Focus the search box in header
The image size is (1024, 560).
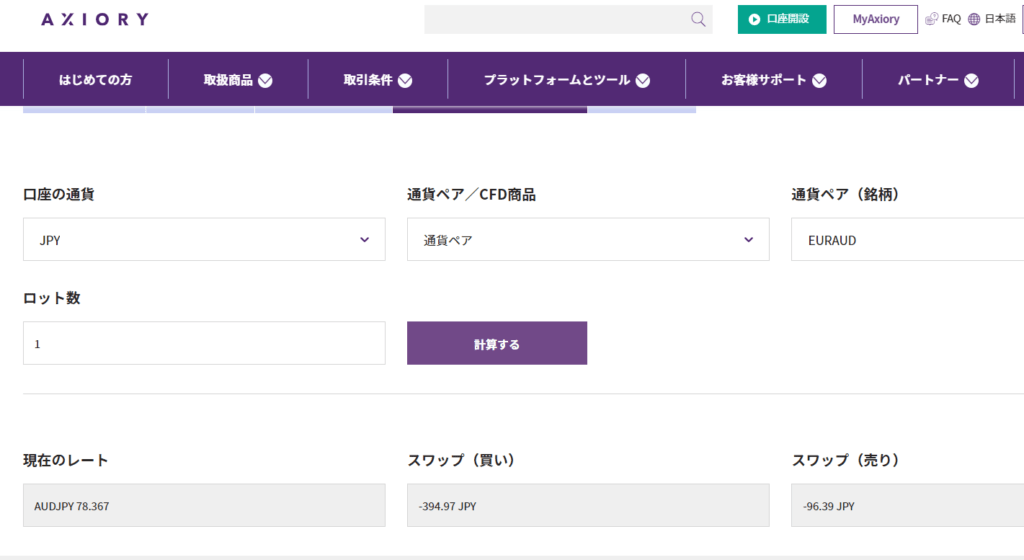pyautogui.click(x=555, y=19)
